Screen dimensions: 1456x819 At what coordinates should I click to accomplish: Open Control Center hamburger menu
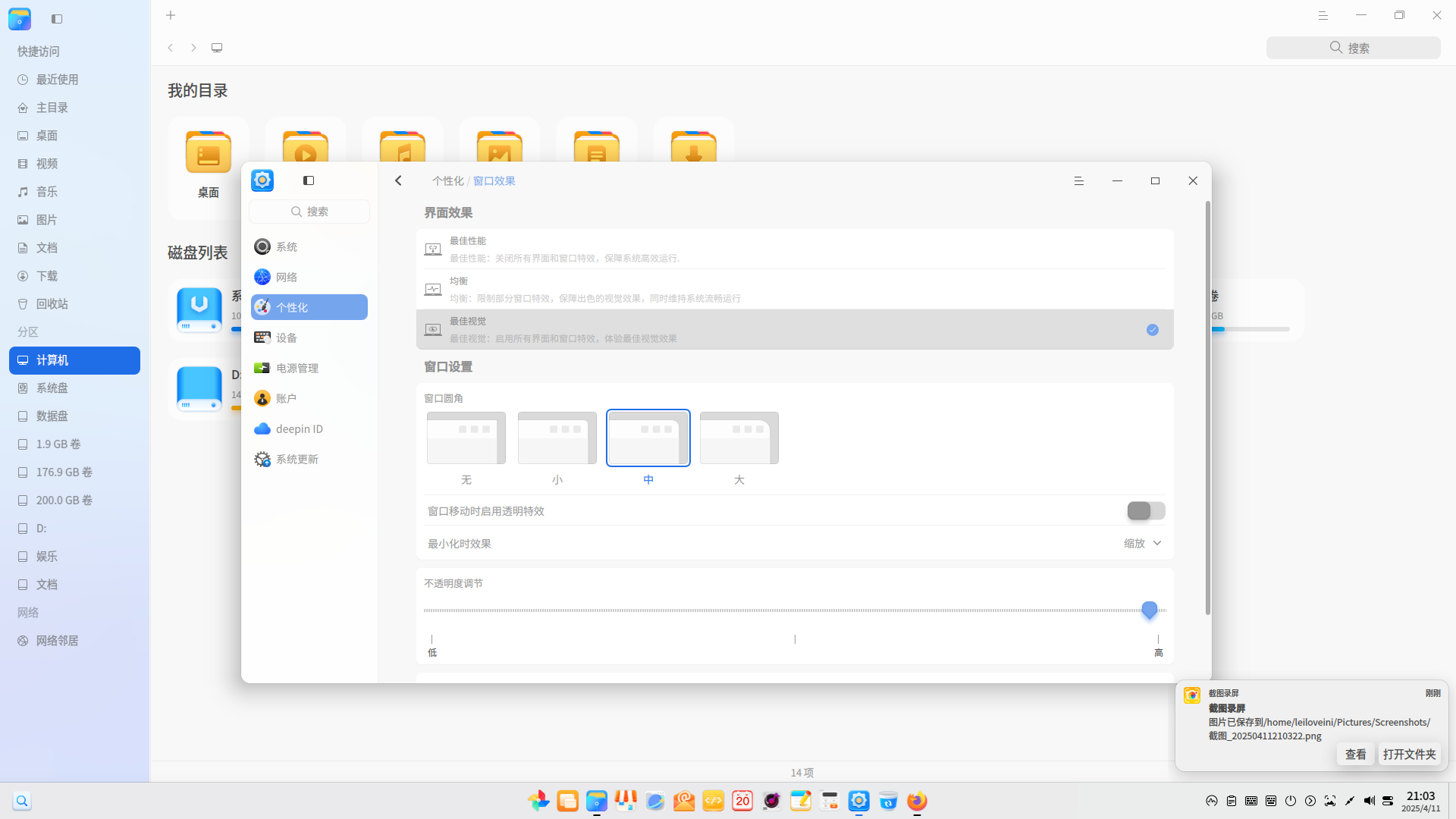click(x=1079, y=180)
